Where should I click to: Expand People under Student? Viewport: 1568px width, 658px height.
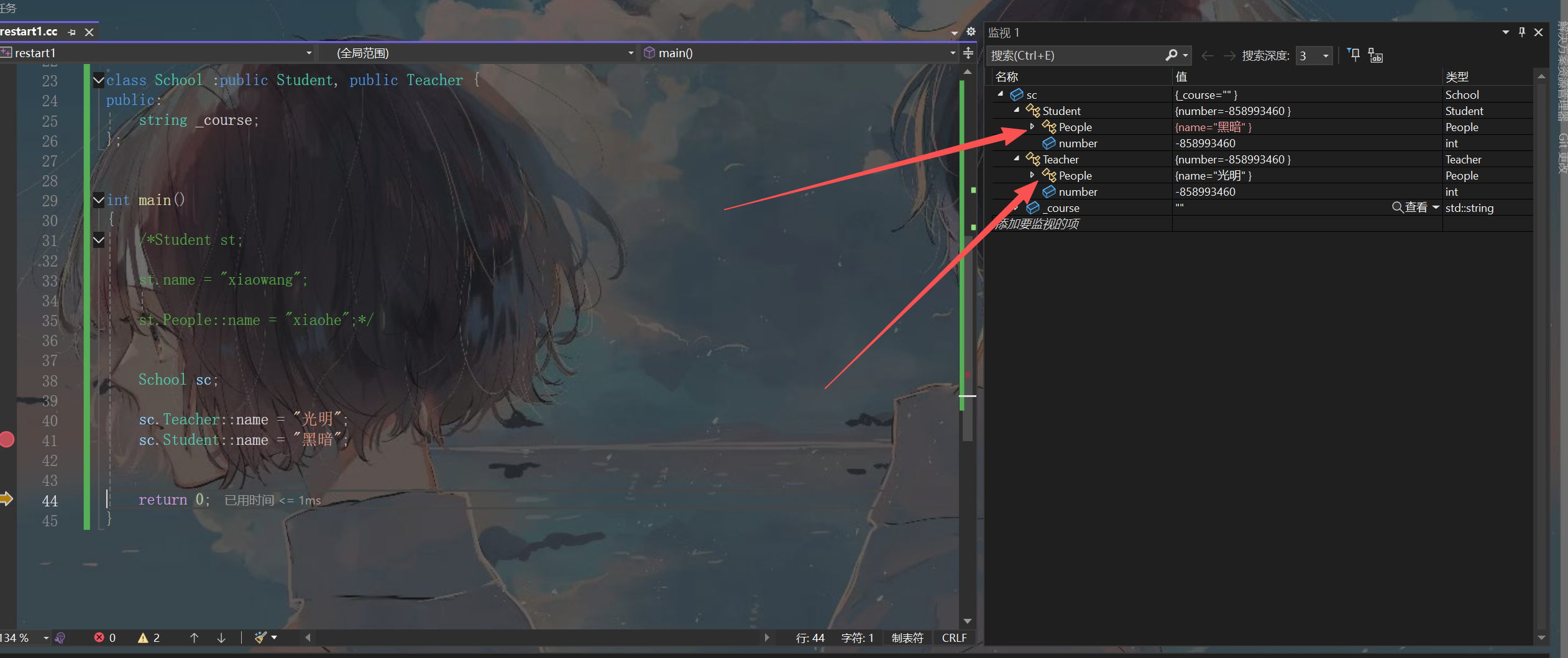point(1032,126)
